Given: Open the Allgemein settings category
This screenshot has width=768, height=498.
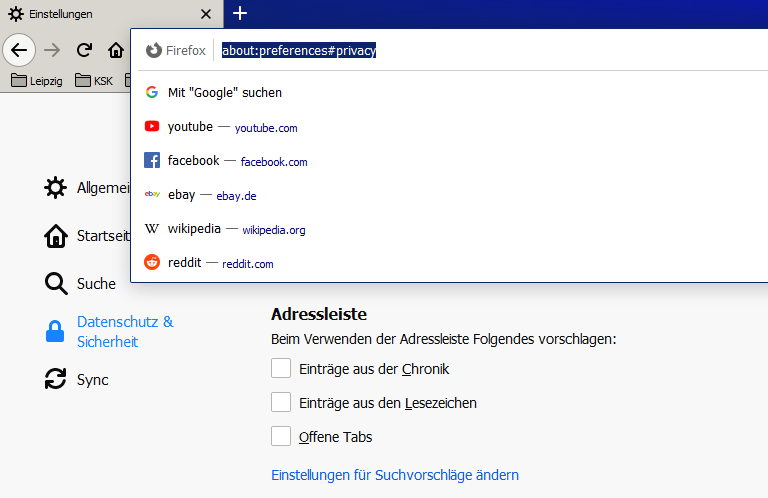Looking at the screenshot, I should pos(87,188).
